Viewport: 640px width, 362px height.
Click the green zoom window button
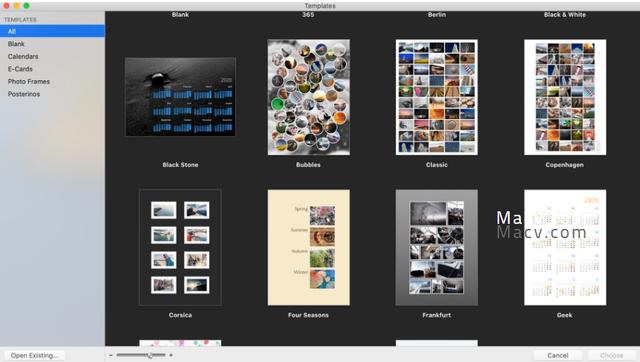[x=27, y=6]
